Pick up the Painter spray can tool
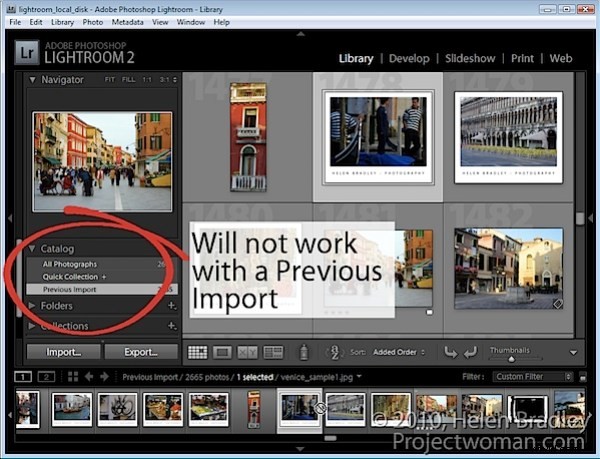The width and height of the screenshot is (600, 459). [304, 352]
